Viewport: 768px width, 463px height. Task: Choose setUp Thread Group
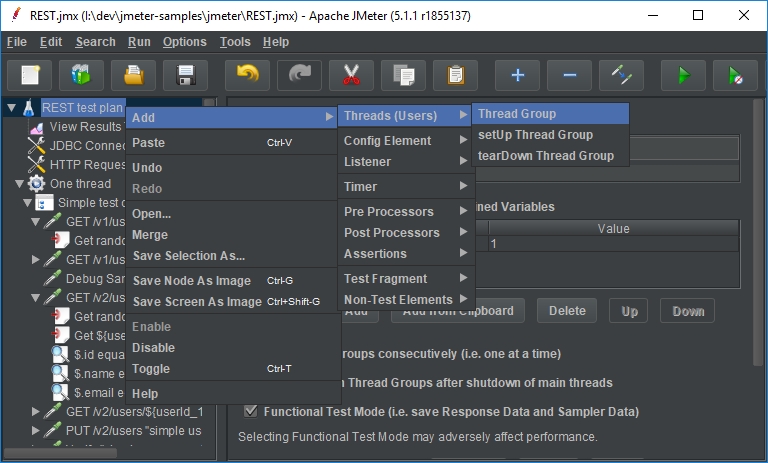(550, 135)
